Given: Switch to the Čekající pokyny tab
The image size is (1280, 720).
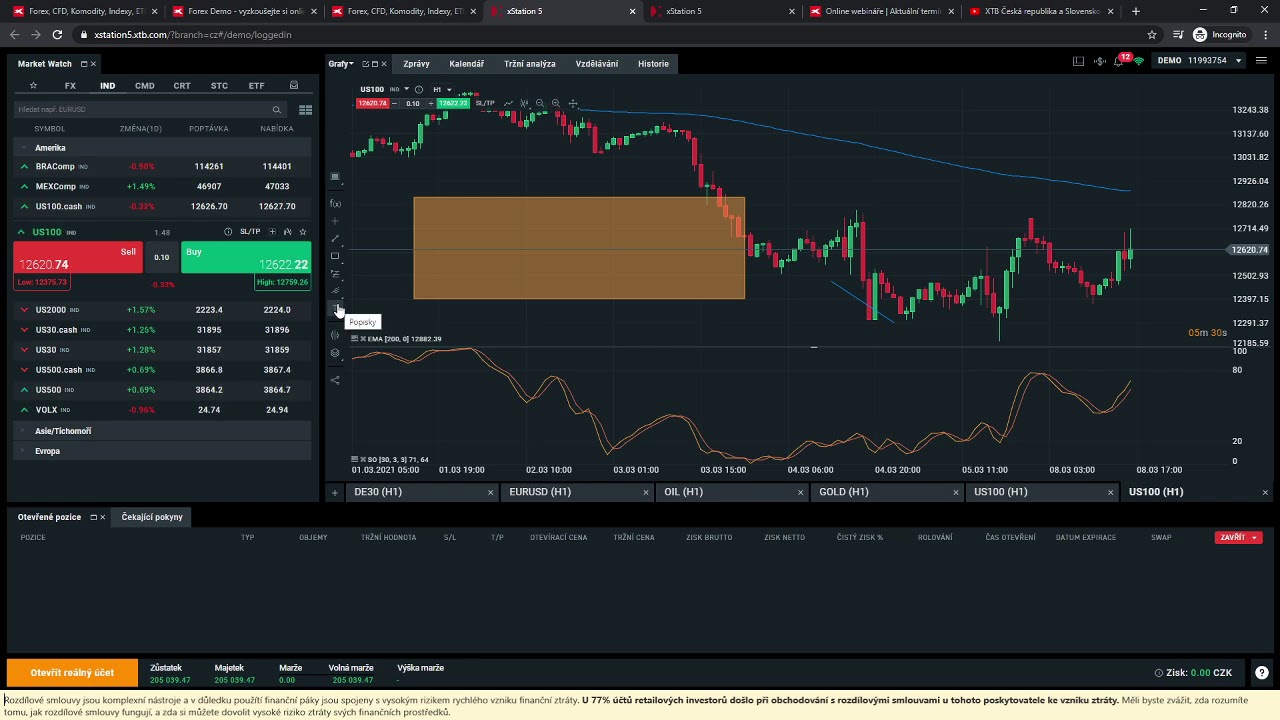Looking at the screenshot, I should [152, 517].
